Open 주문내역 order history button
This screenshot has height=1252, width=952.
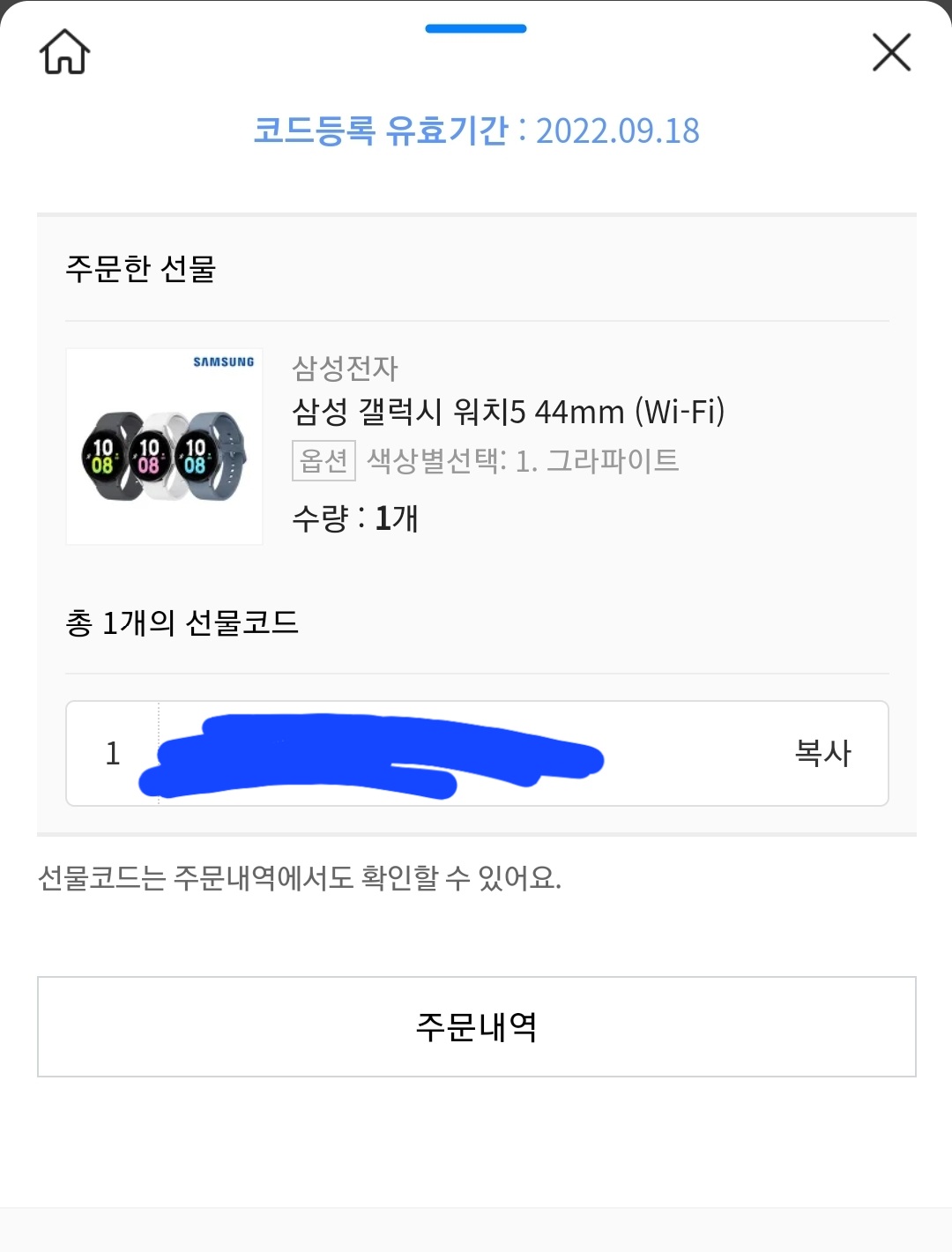coord(477,1026)
